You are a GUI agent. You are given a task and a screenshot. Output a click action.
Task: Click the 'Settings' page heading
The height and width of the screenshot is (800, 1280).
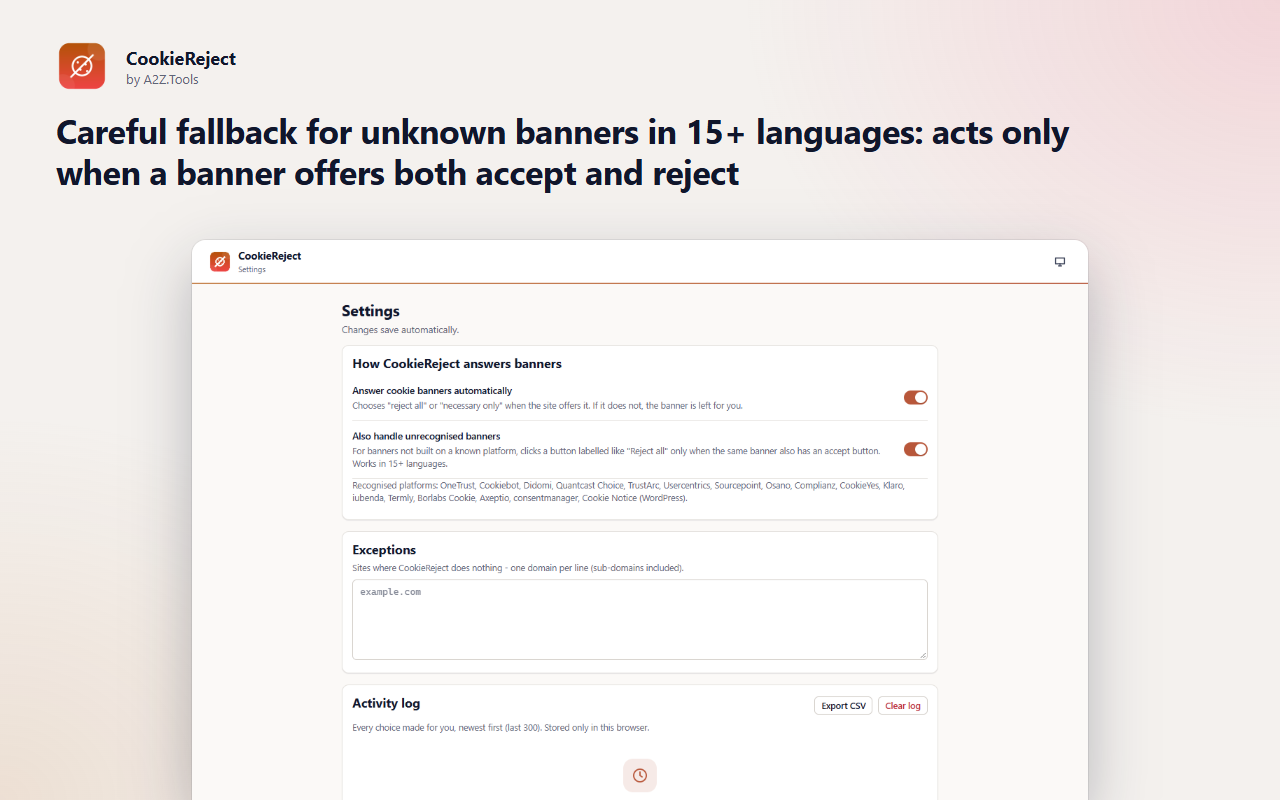[x=370, y=311]
